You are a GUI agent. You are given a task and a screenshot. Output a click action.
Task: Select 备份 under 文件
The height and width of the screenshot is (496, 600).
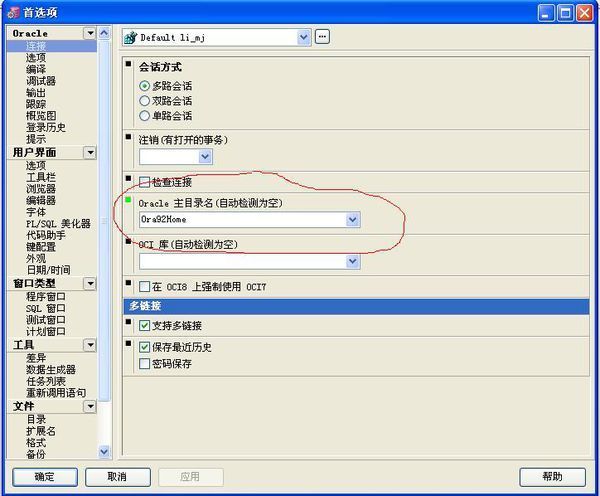[36, 454]
